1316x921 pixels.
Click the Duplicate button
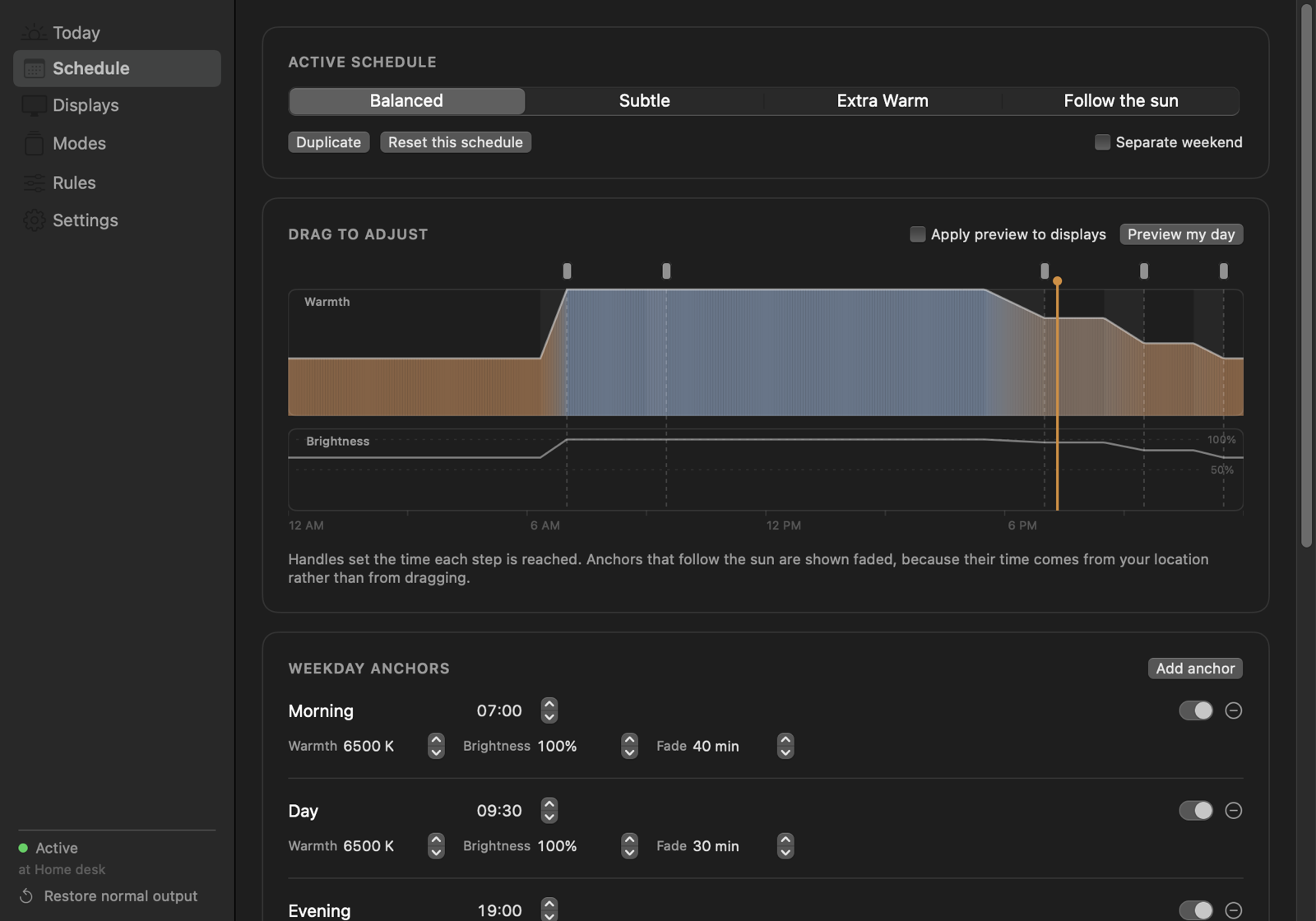328,142
